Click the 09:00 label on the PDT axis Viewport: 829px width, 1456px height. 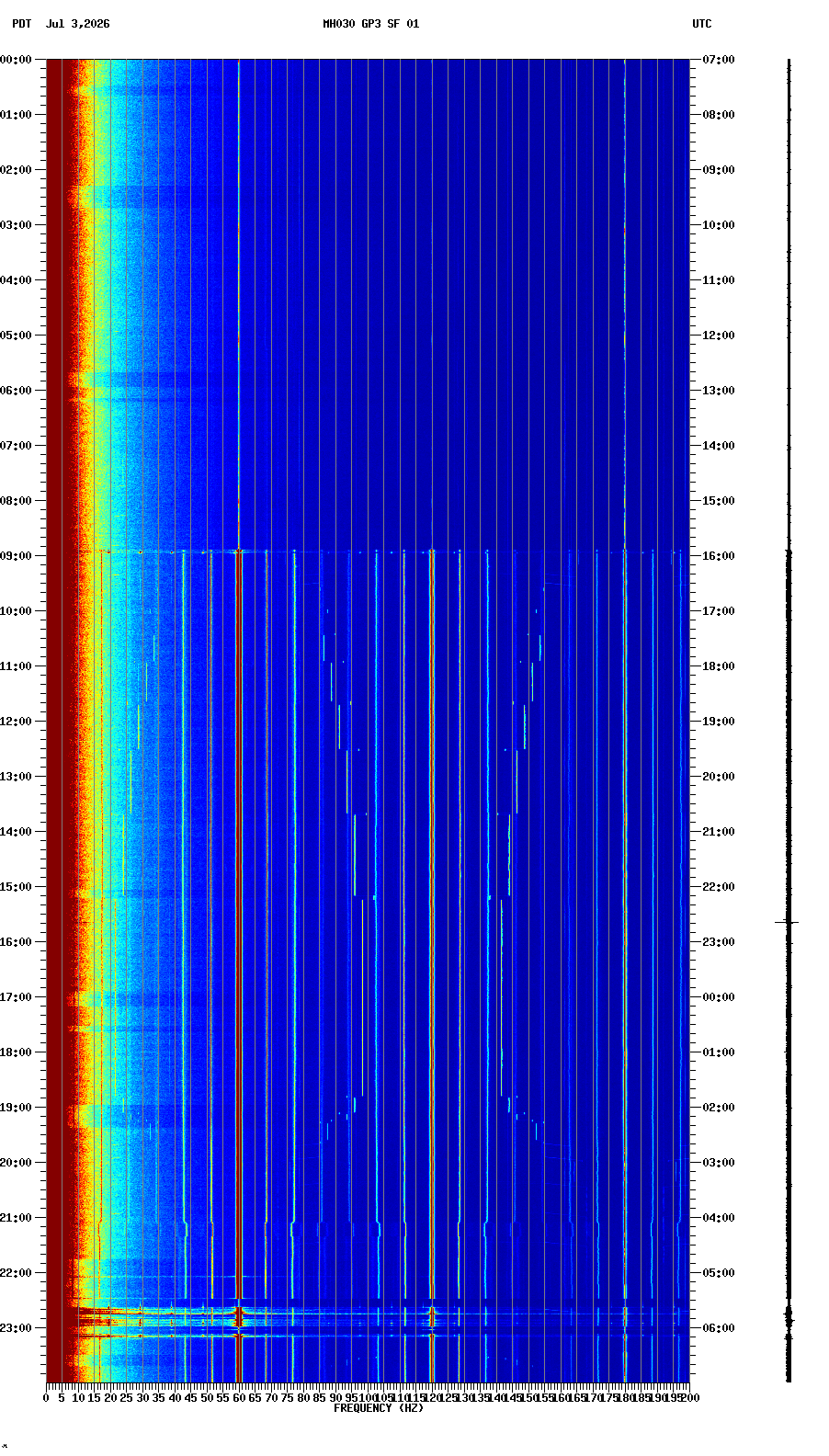16,556
